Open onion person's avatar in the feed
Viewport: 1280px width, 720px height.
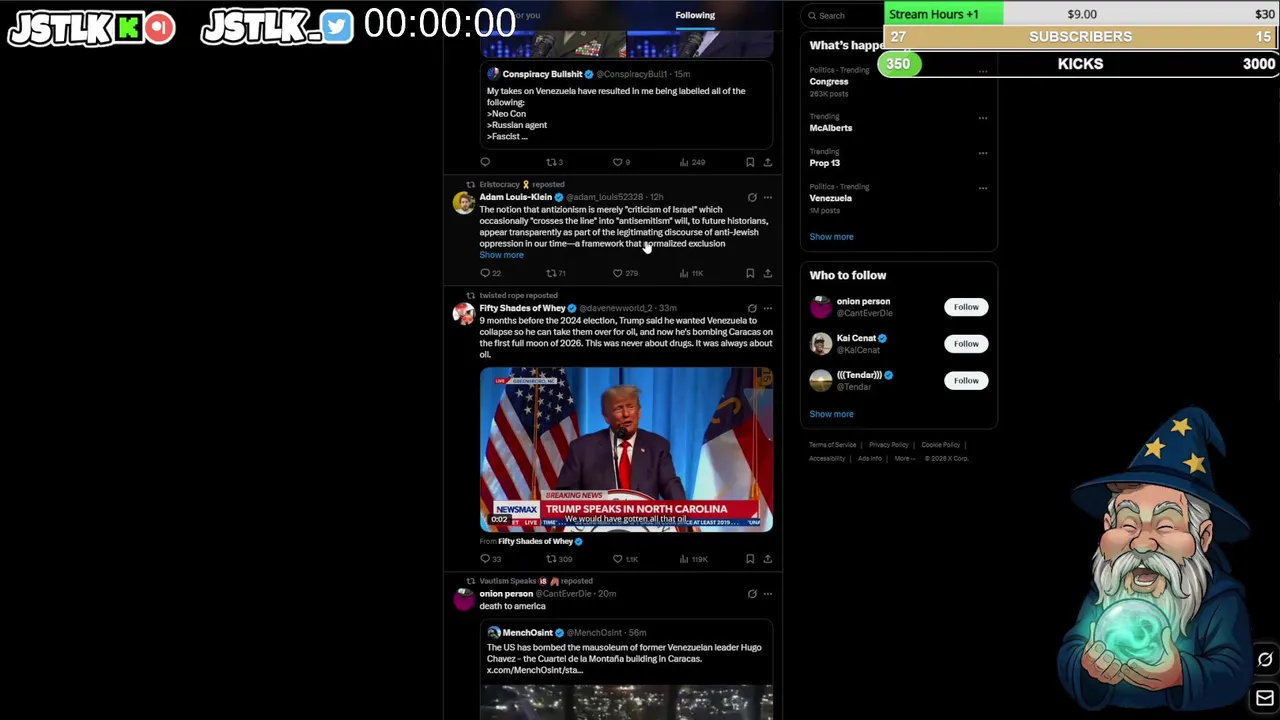[463, 600]
